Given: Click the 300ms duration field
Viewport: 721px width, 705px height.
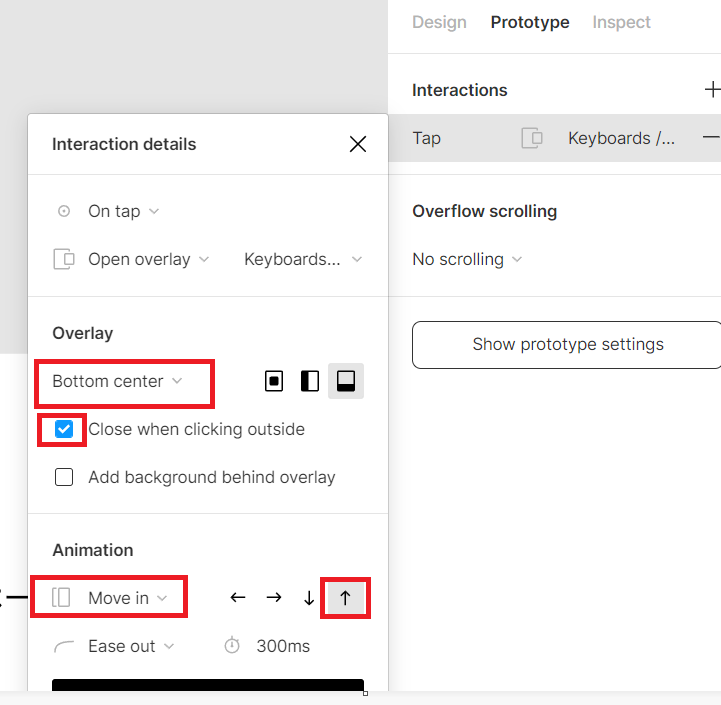Looking at the screenshot, I should (283, 646).
